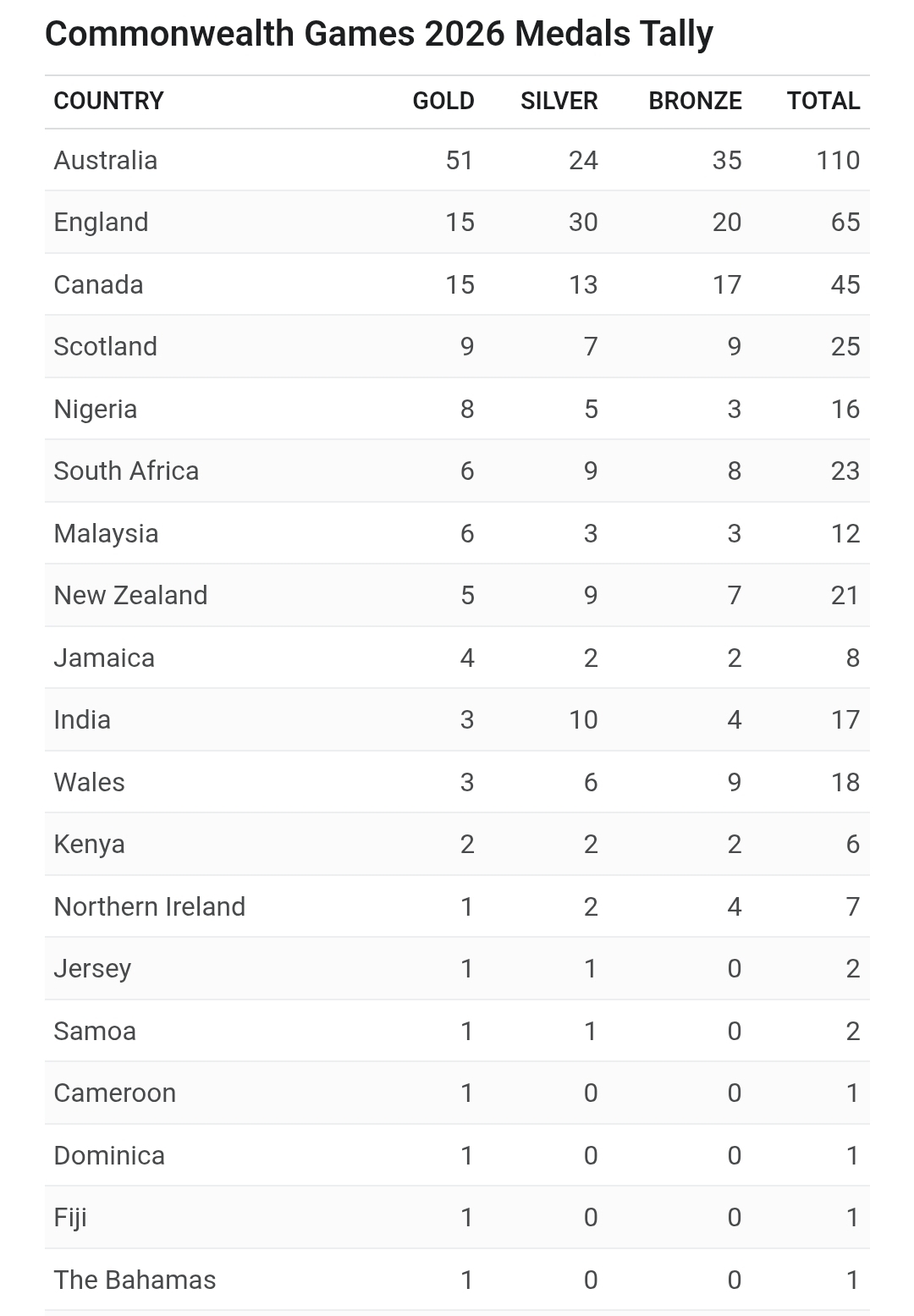
Task: Click the COUNTRY column header
Action: click(x=108, y=101)
